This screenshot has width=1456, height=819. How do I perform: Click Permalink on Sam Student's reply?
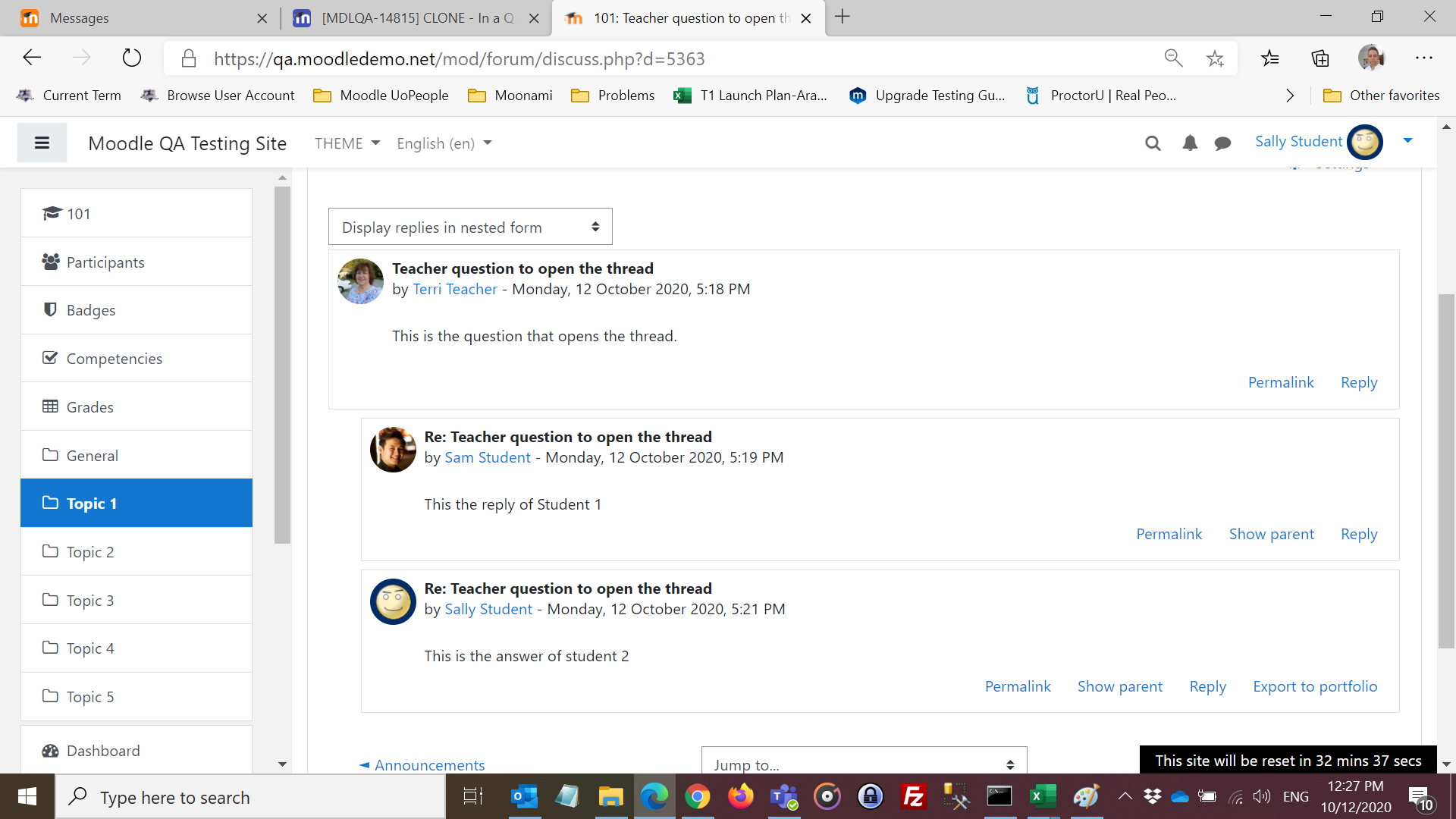click(1169, 534)
